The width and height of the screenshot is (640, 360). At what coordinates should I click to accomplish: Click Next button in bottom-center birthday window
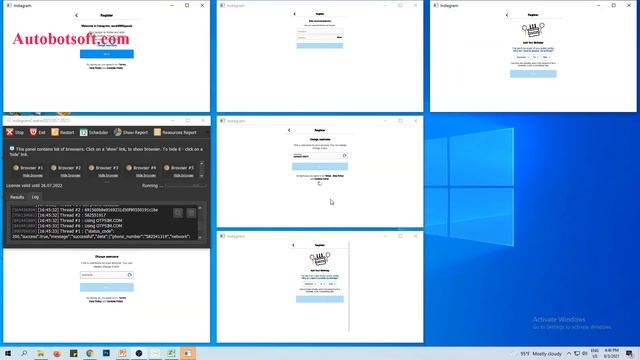pos(320,299)
